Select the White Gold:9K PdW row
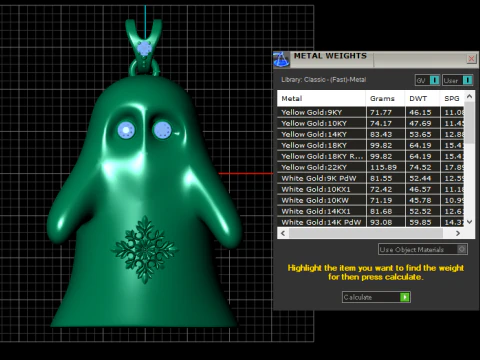Viewport: 480px width, 360px height. click(x=371, y=178)
